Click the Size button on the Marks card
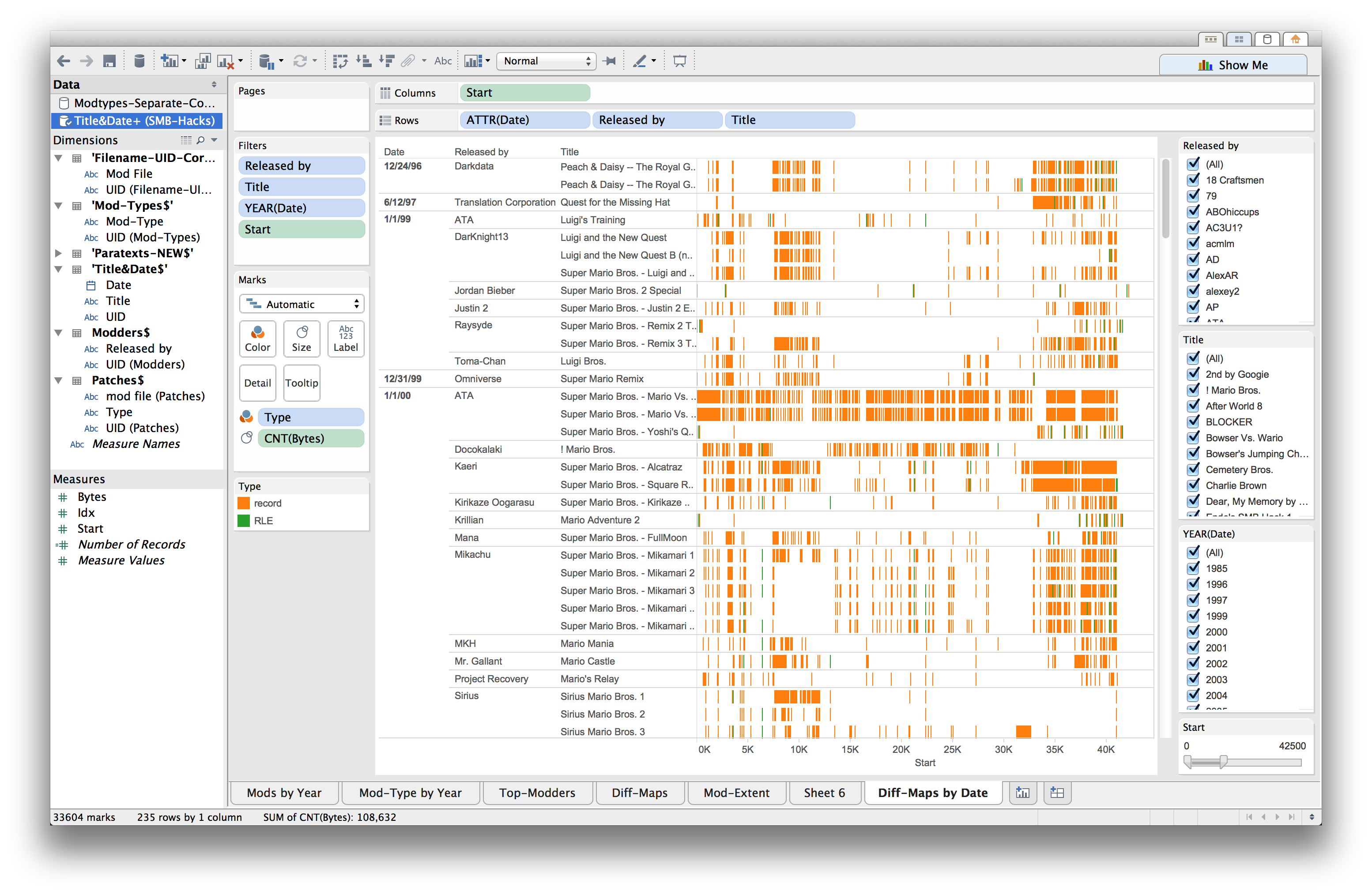The width and height of the screenshot is (1372, 895). tap(302, 339)
